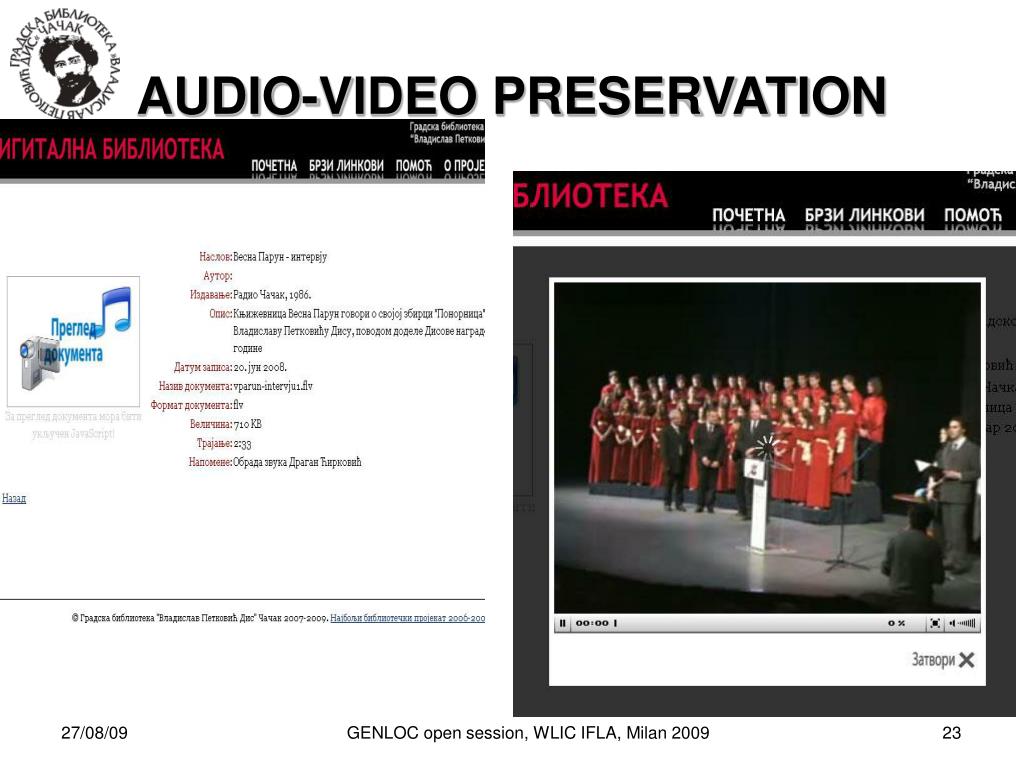
Task: Open ПОМОЋ menu in right video window
Action: click(972, 215)
